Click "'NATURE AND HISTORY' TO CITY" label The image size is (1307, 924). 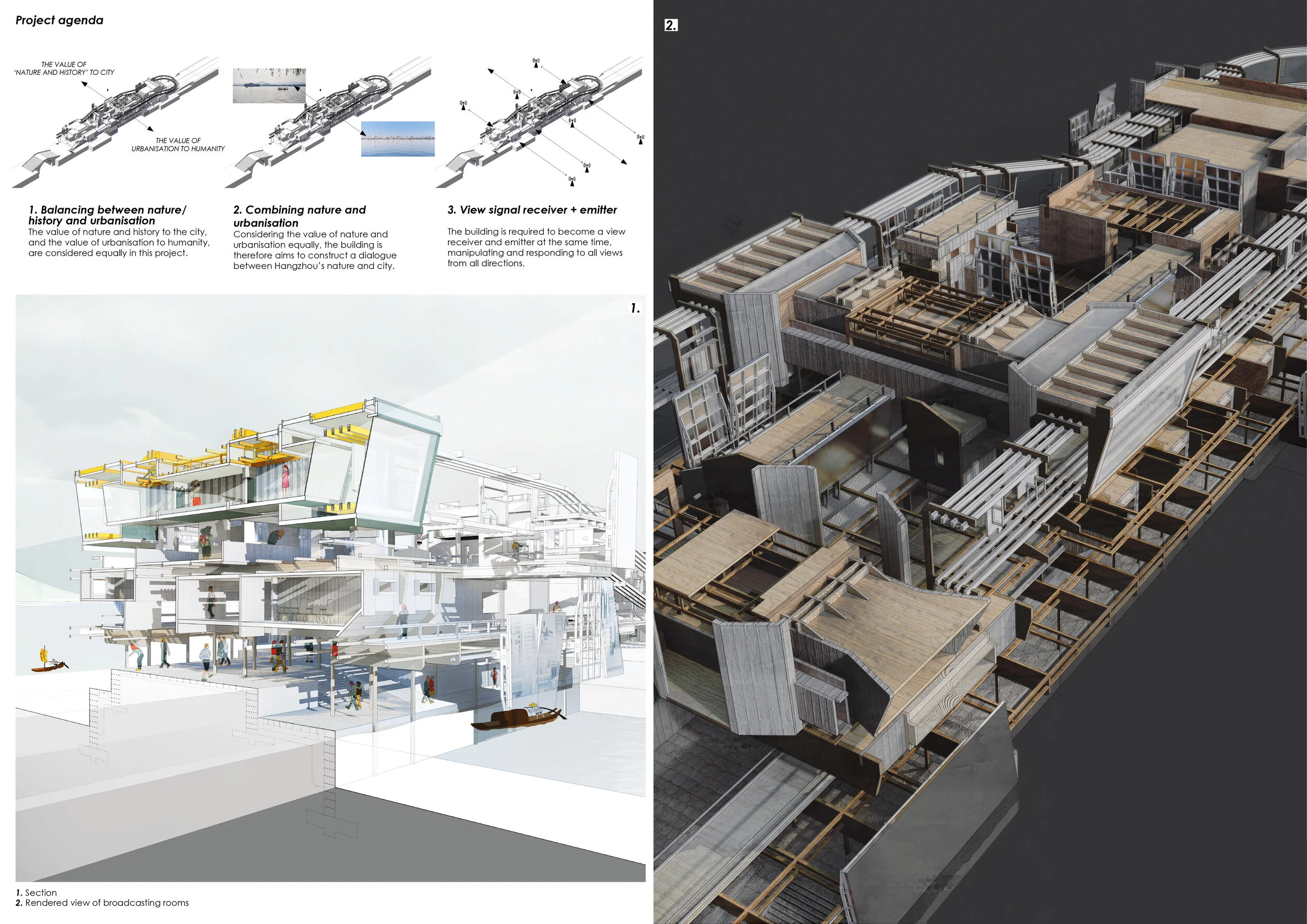(64, 72)
